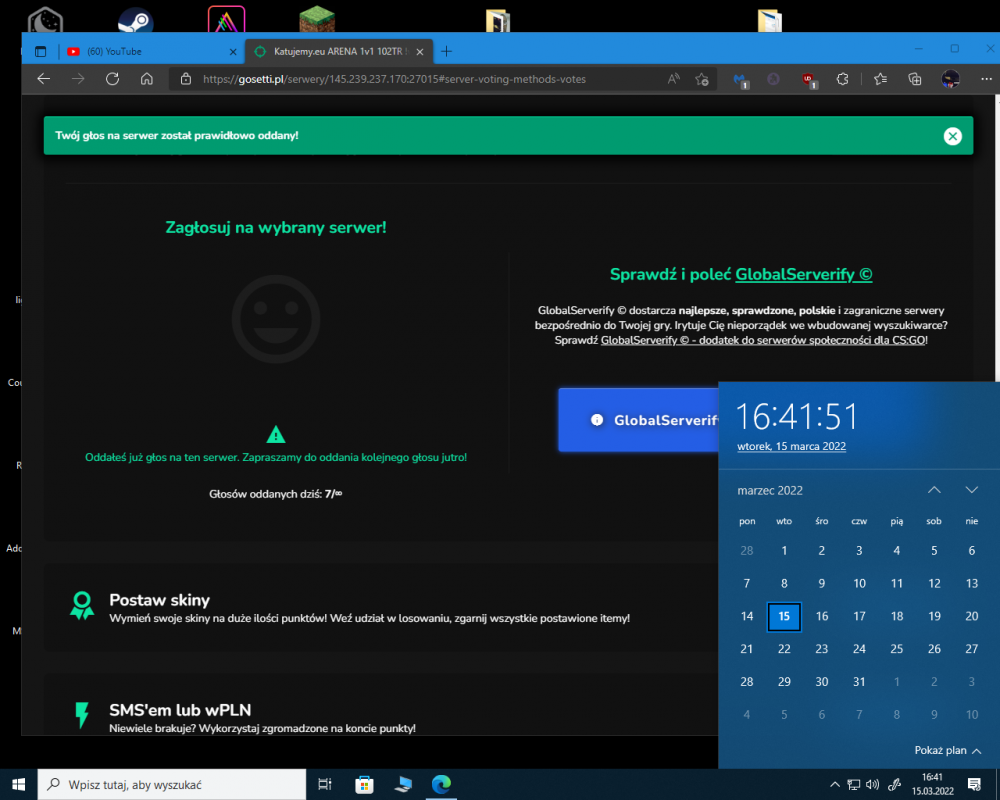View site security lock info
This screenshot has width=1000, height=800.
(186, 79)
